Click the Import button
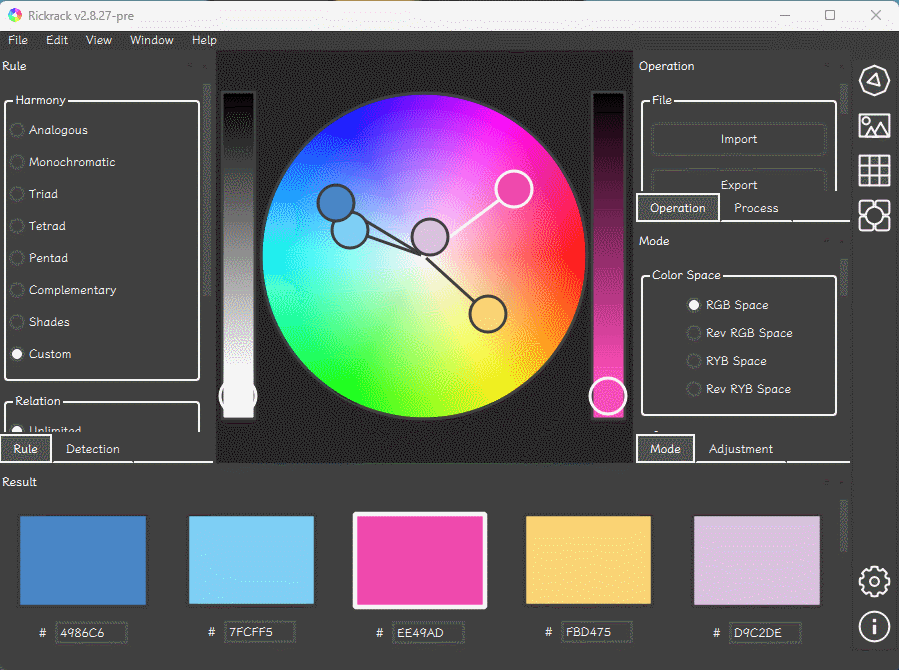The width and height of the screenshot is (899, 670). point(738,139)
